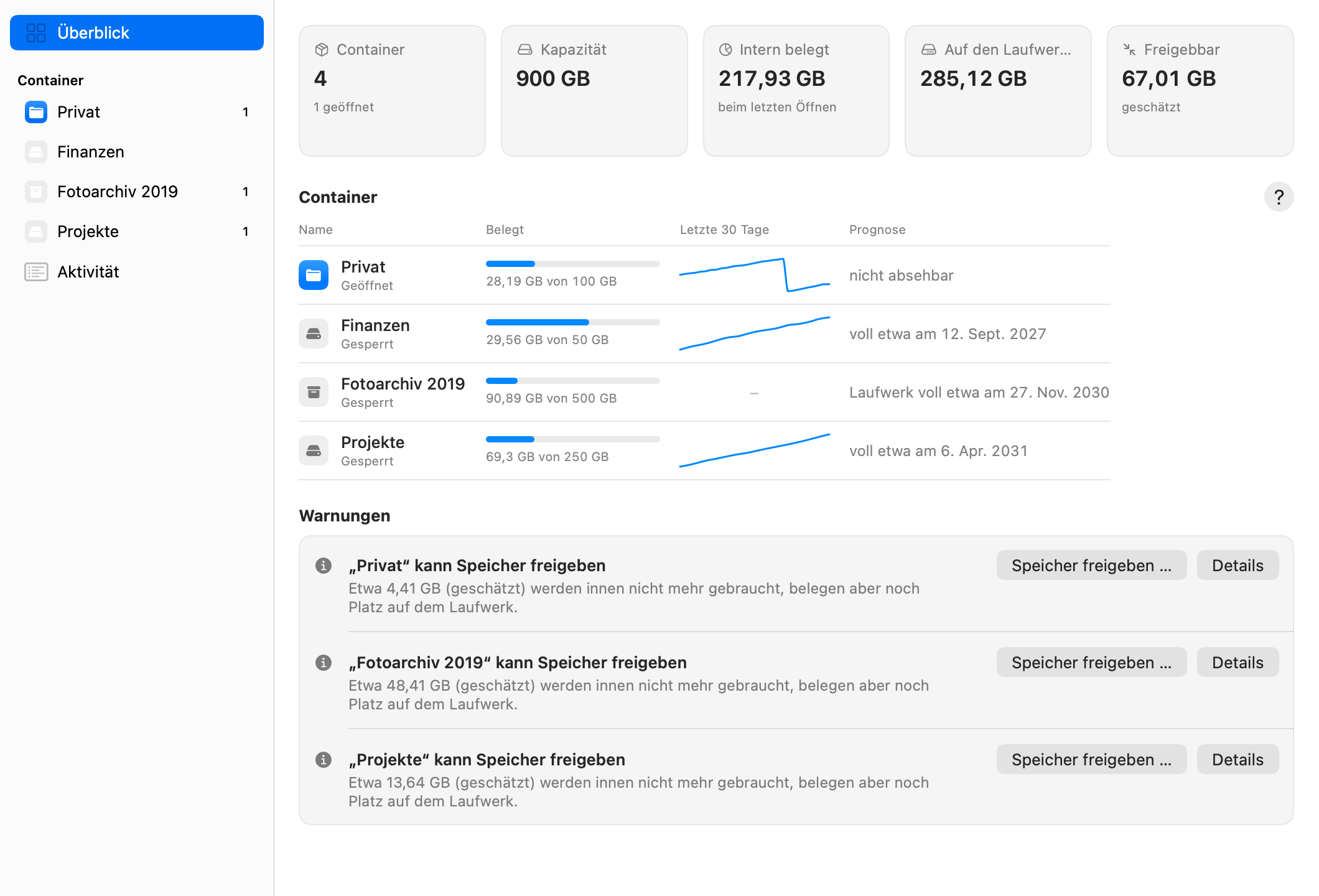This screenshot has height=896, width=1319.
Task: Select Projekte in the sidebar
Action: click(x=137, y=231)
